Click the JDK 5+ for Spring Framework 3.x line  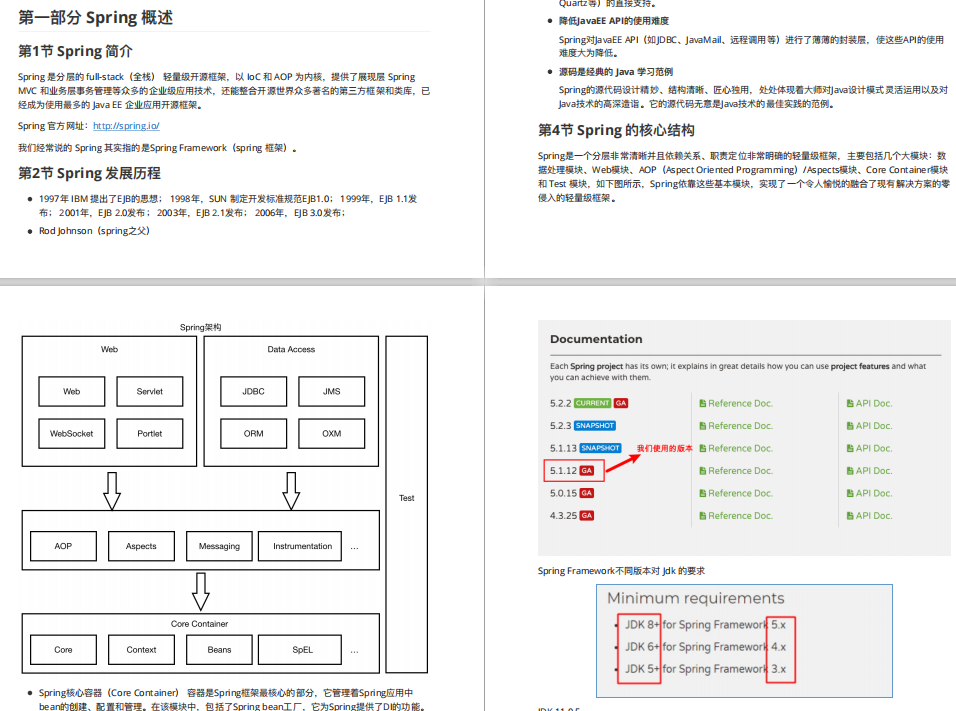coord(705,669)
